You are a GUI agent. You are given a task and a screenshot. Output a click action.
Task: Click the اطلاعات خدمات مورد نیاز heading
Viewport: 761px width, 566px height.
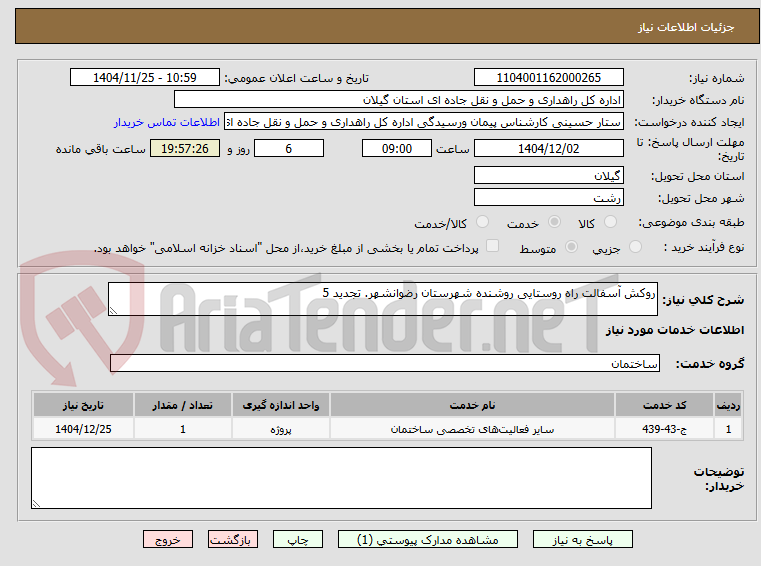[x=675, y=330]
